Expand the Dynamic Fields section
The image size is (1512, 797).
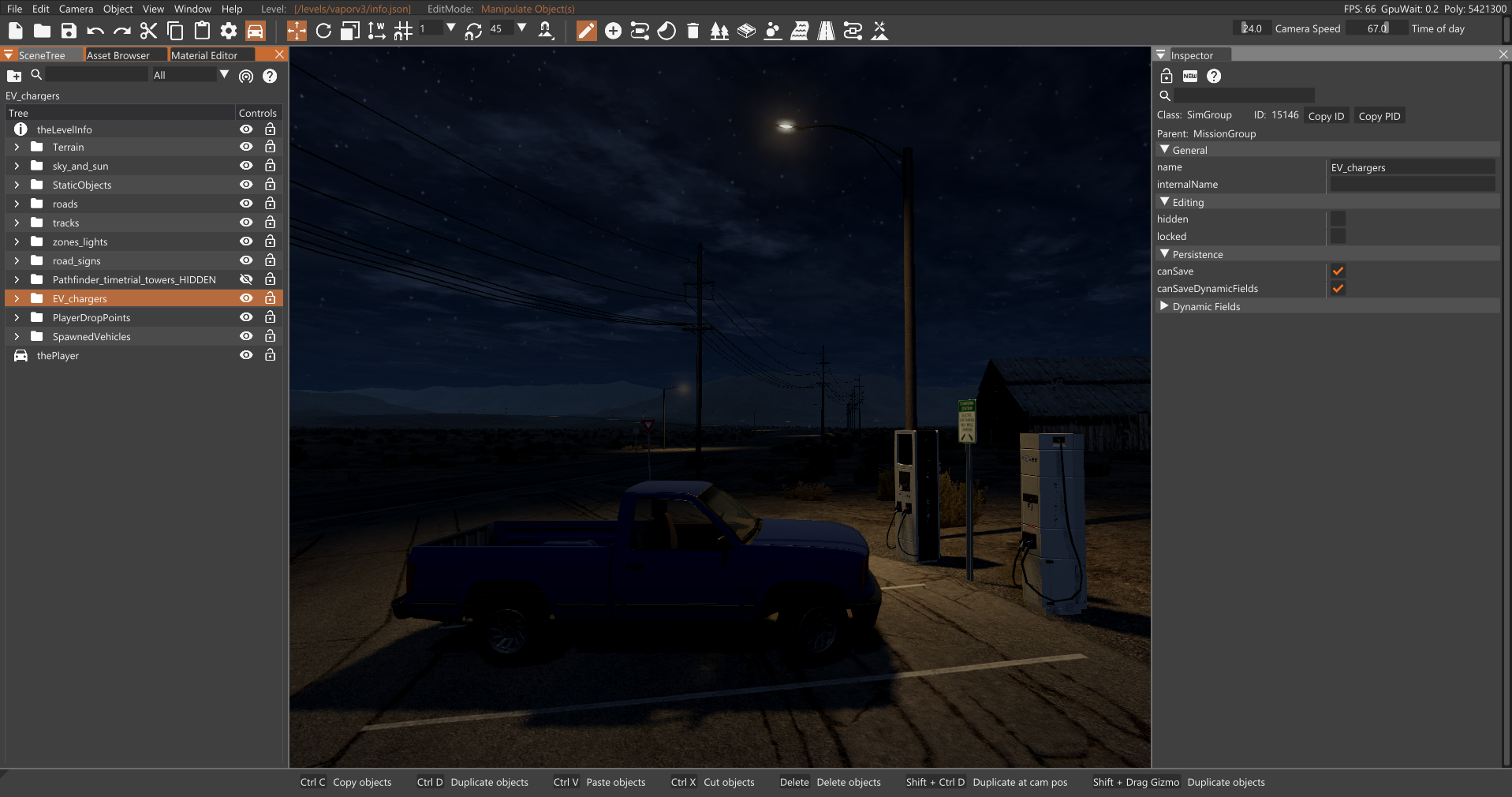[1164, 306]
